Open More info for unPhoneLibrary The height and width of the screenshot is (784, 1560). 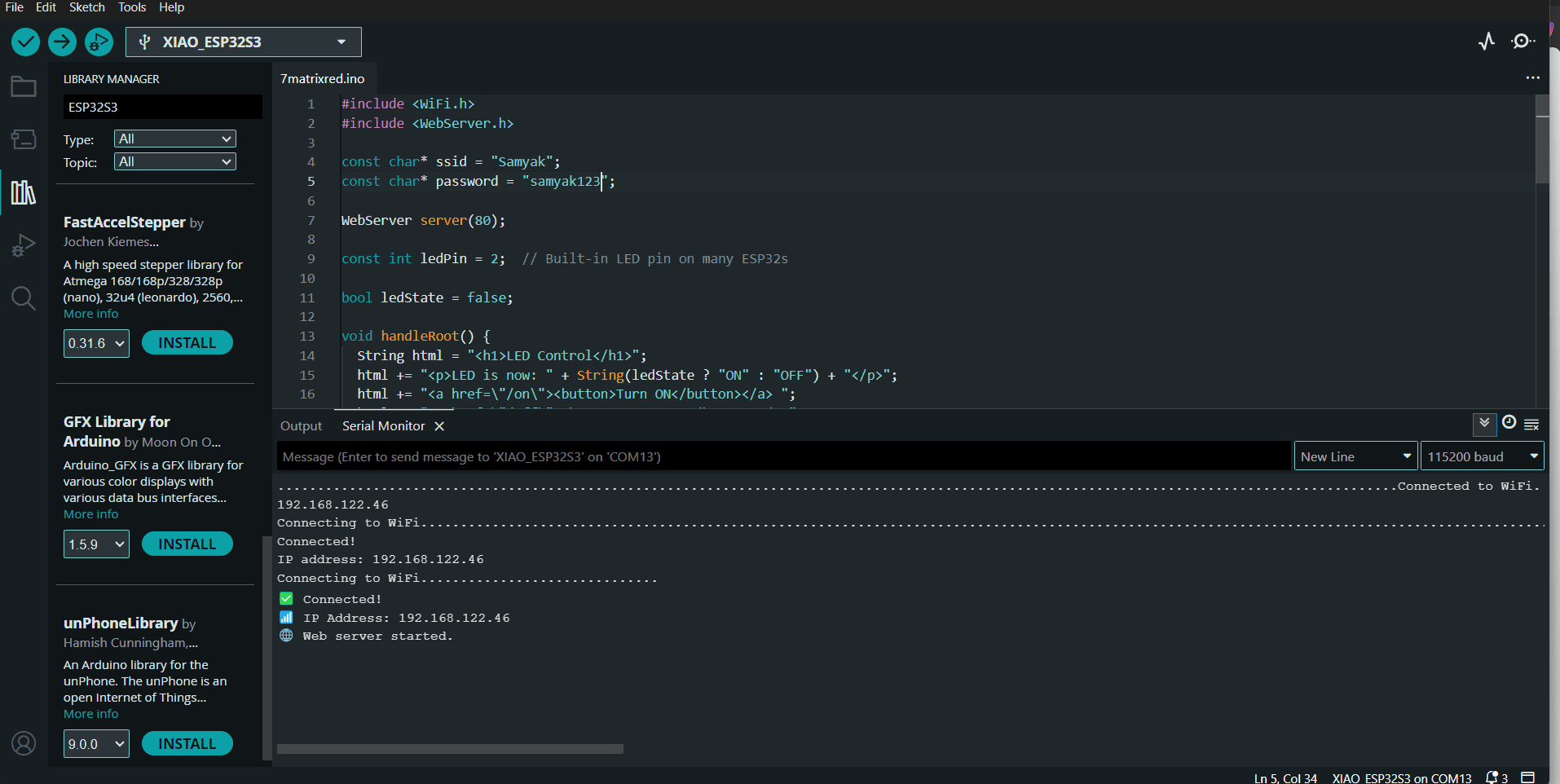coord(90,714)
